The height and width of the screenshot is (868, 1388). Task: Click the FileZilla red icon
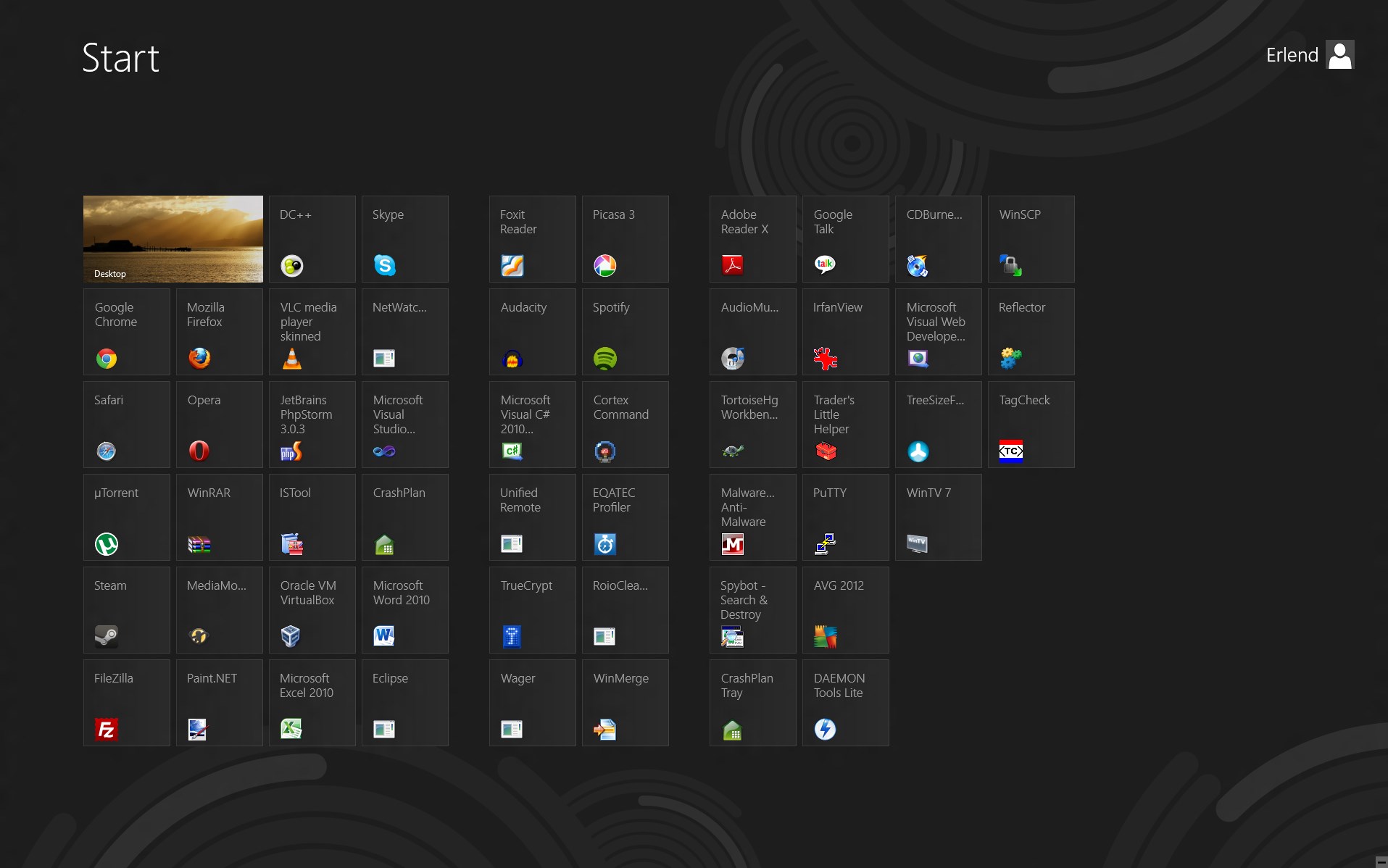point(107,730)
